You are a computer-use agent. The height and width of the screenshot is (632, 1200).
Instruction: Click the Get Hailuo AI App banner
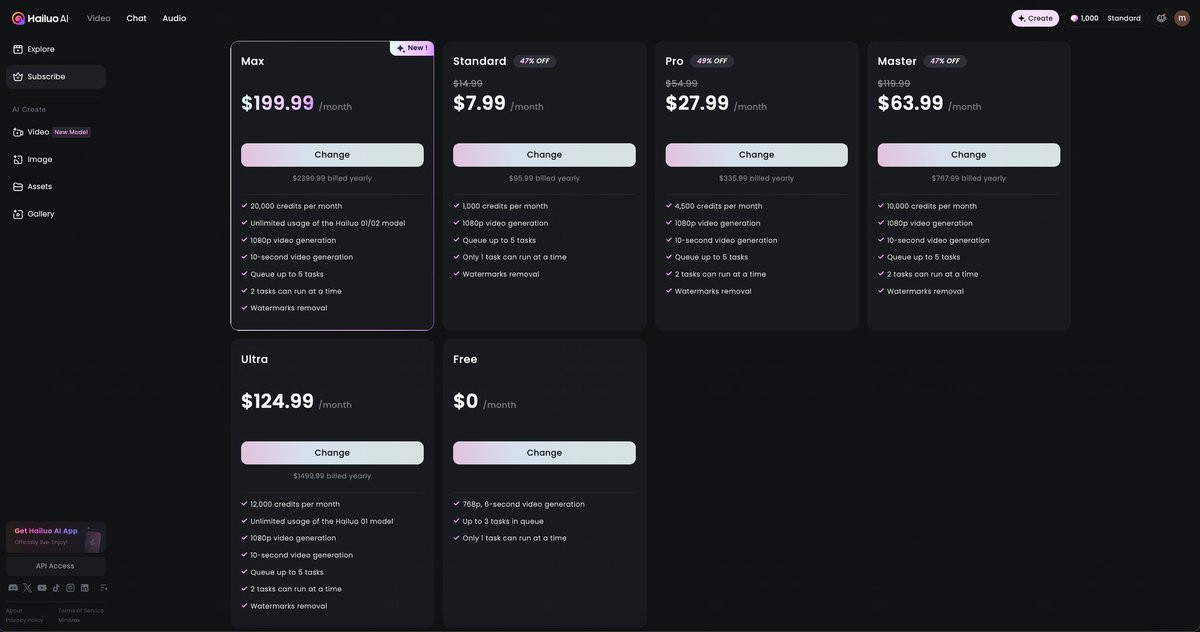(x=56, y=537)
